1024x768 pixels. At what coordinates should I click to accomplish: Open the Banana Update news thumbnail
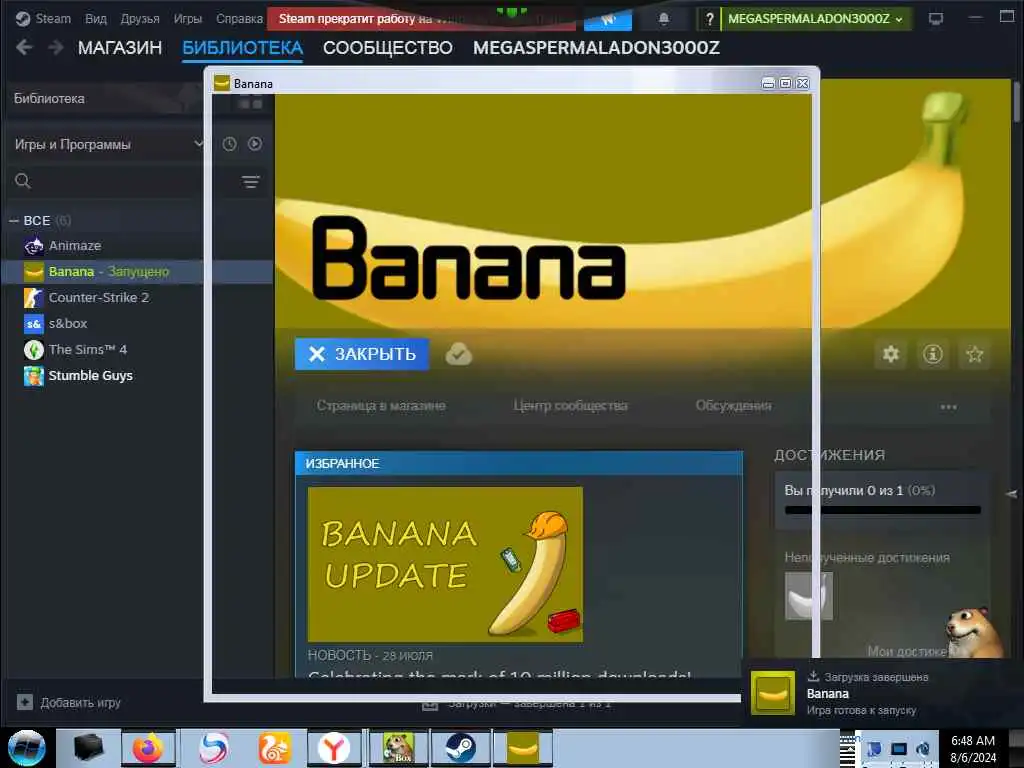click(445, 564)
